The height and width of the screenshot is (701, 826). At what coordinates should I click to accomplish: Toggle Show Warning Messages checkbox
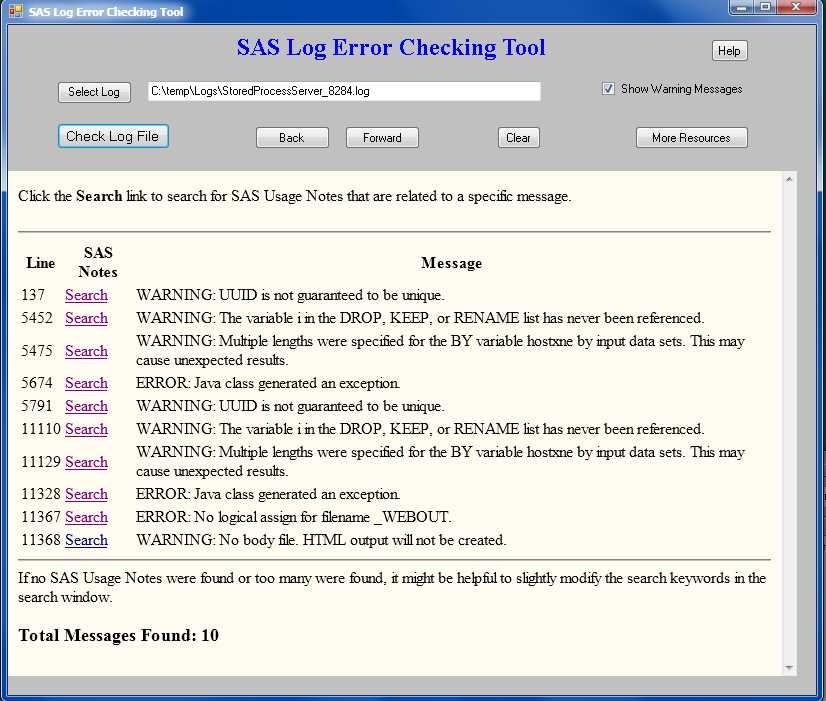click(608, 89)
